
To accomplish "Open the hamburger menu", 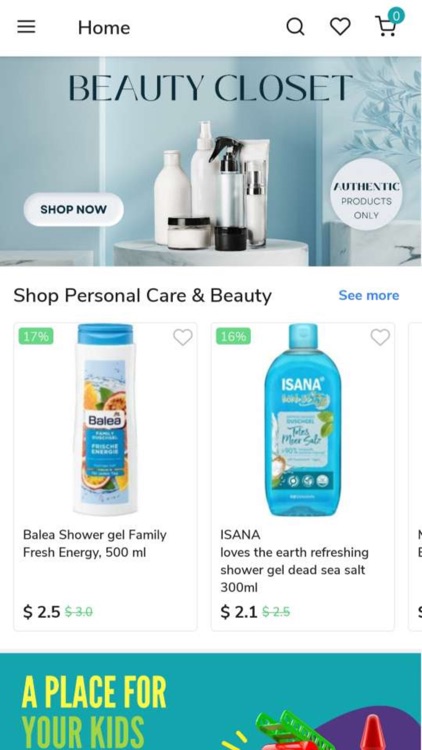I will (26, 27).
